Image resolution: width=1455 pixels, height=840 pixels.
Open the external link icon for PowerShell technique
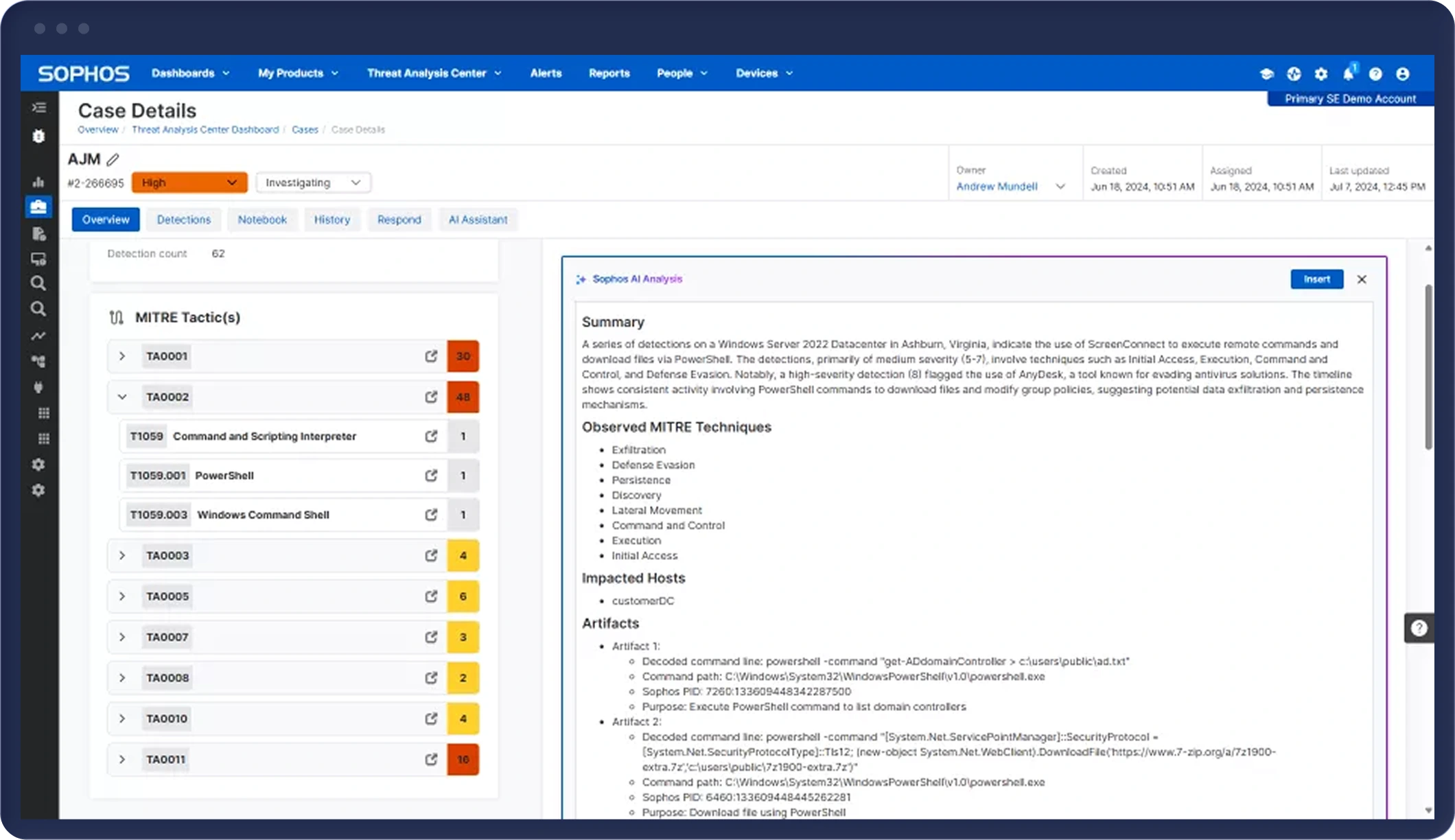431,476
